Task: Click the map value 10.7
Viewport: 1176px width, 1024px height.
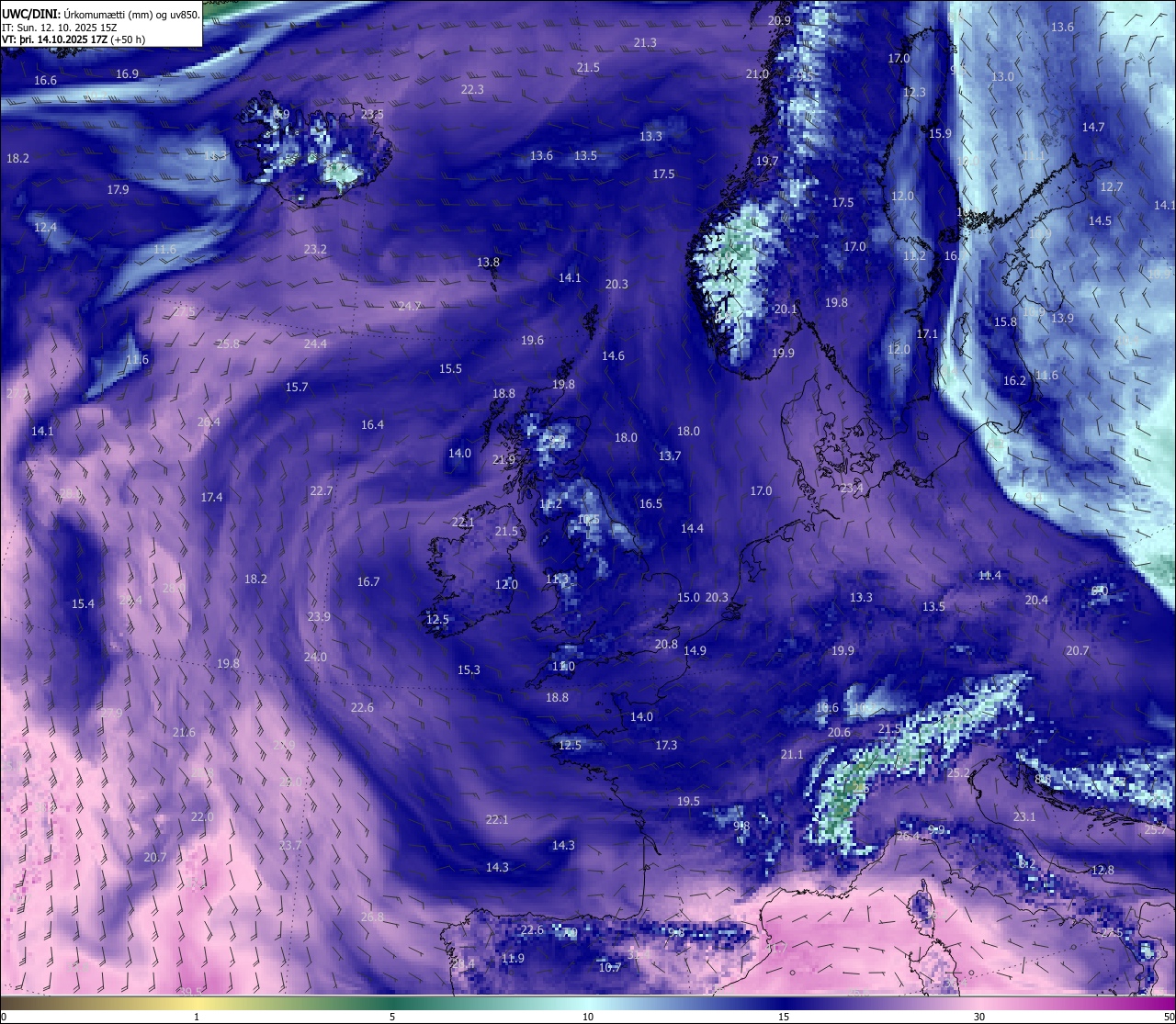Action: tap(610, 968)
